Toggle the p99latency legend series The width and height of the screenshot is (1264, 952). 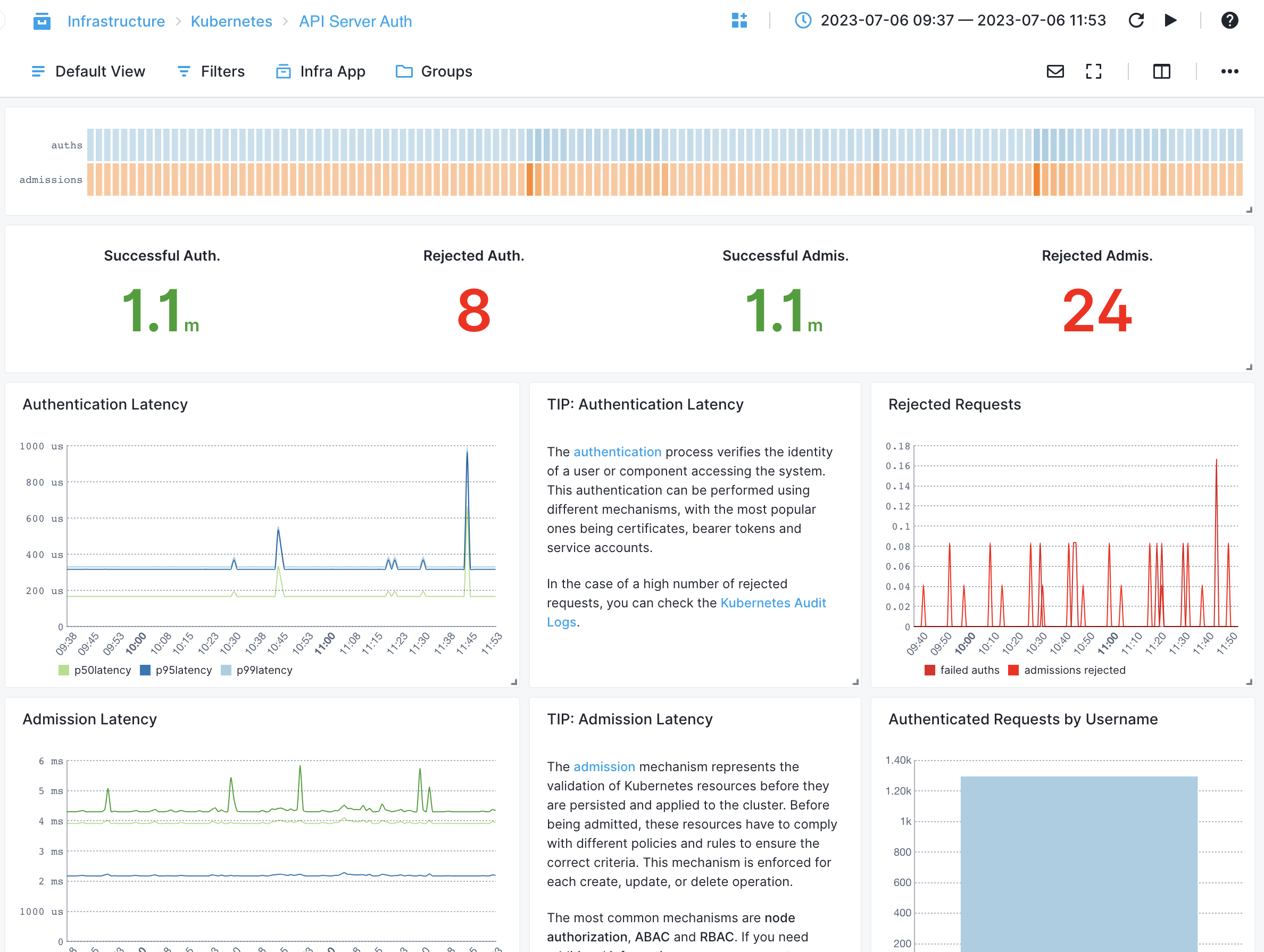pyautogui.click(x=256, y=670)
